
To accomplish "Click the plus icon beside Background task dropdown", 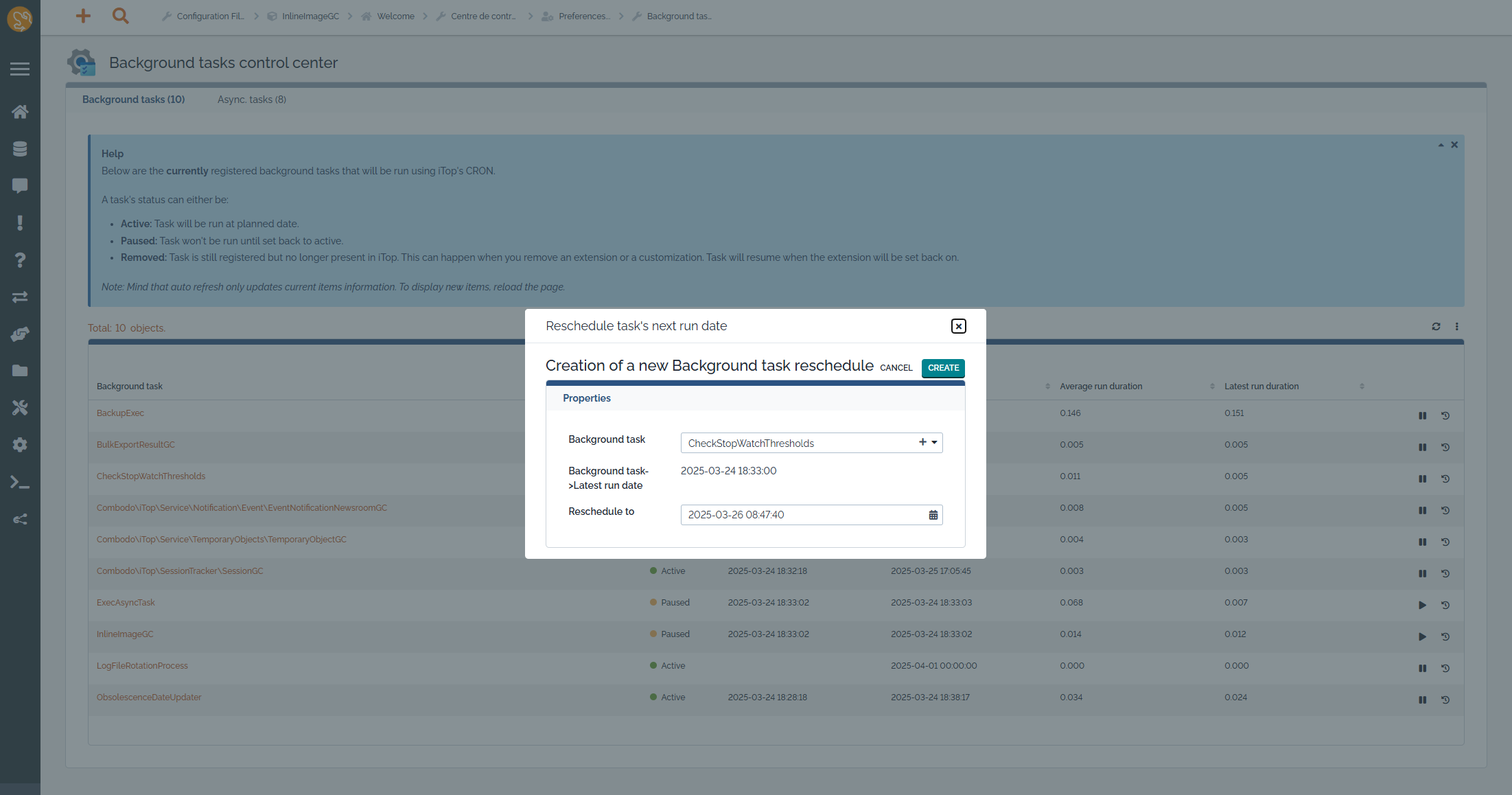I will [x=922, y=443].
